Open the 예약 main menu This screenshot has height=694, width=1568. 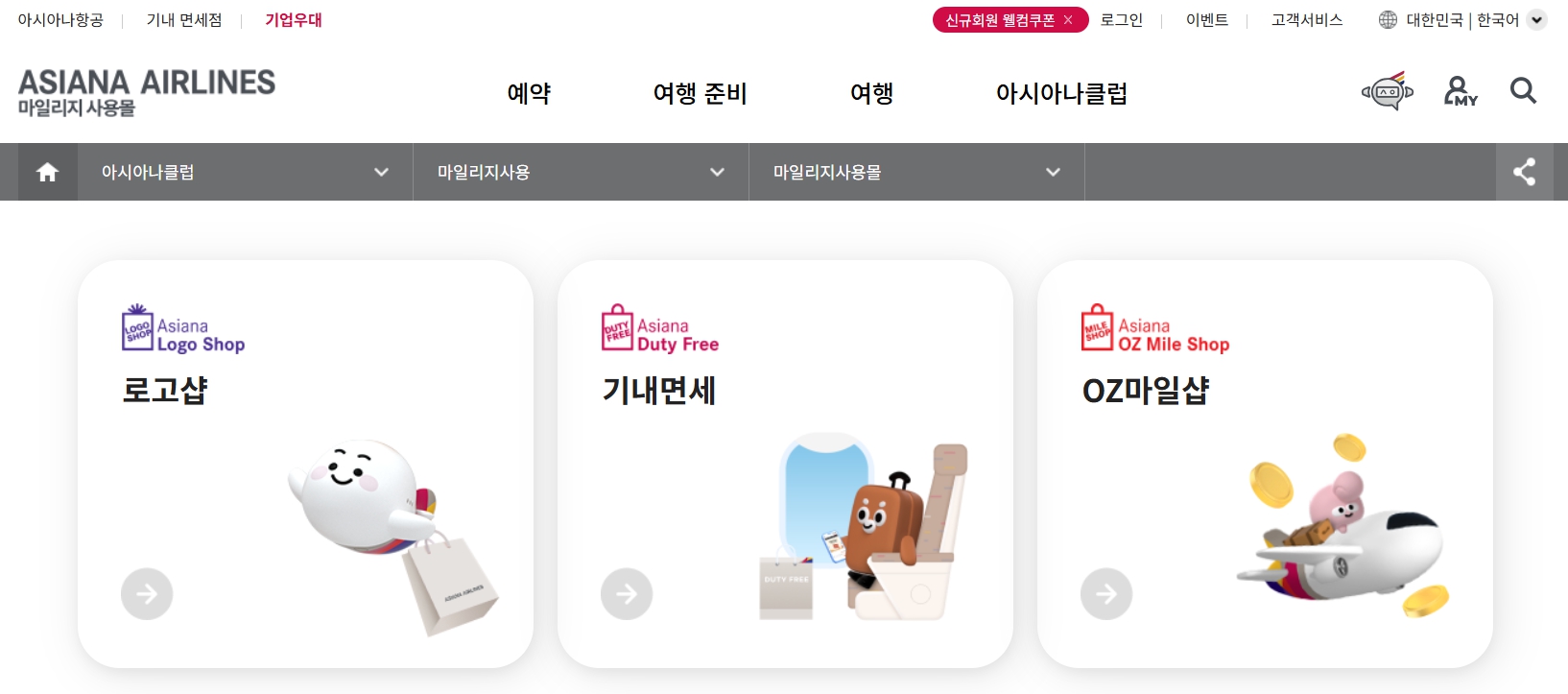[x=529, y=93]
